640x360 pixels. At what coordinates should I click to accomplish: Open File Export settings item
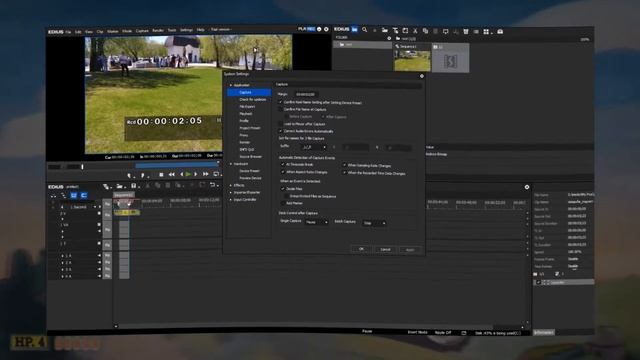pyautogui.click(x=247, y=107)
